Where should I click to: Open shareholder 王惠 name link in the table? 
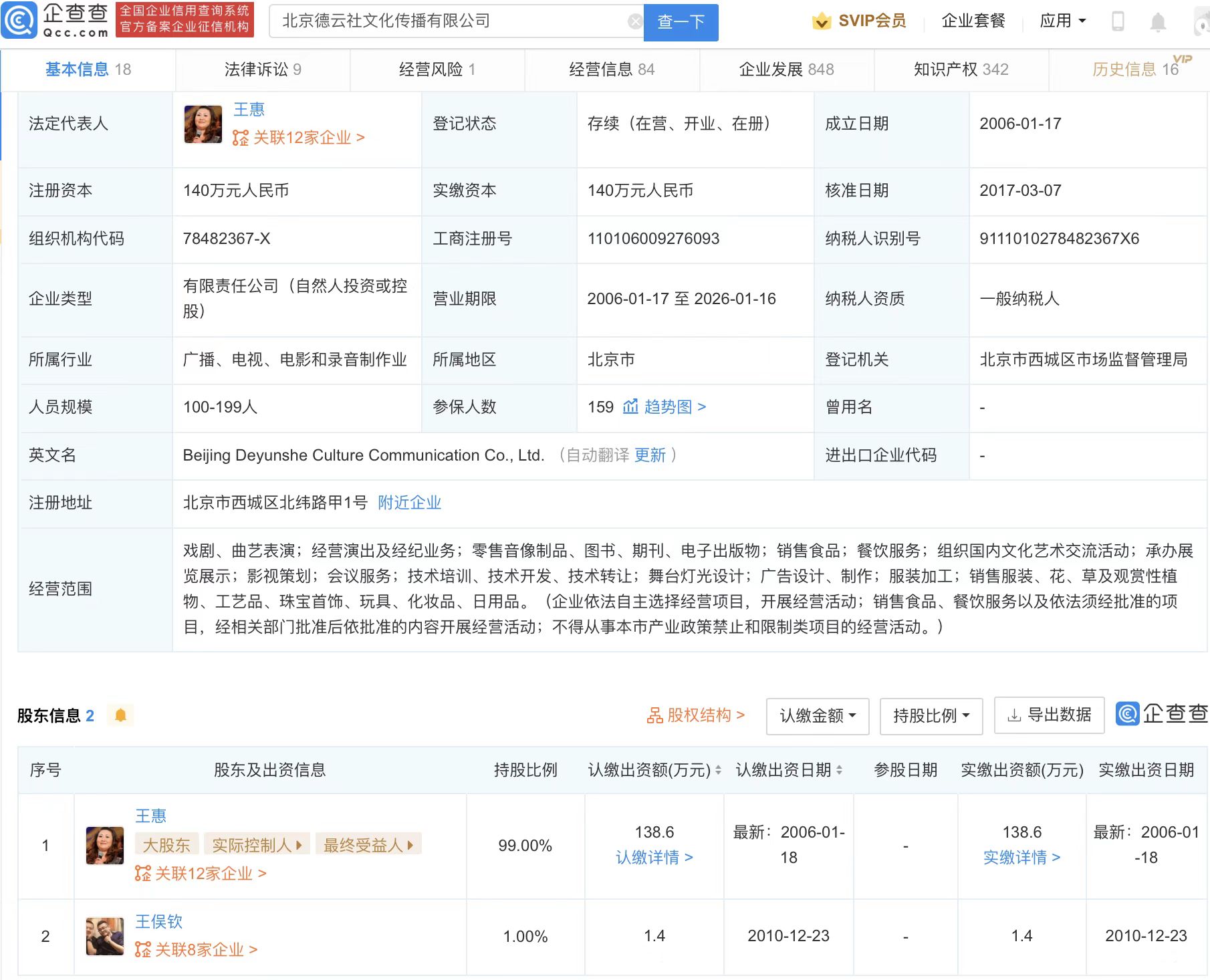pyautogui.click(x=150, y=816)
